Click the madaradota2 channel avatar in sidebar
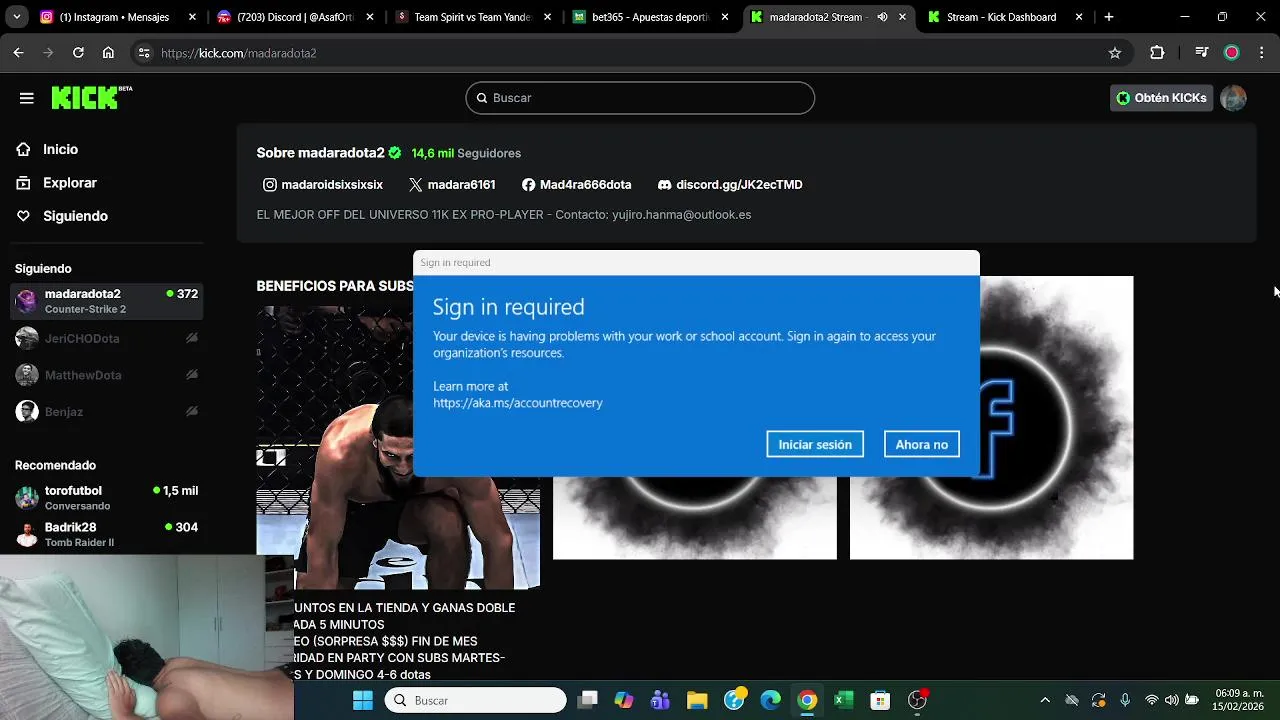 pos(27,301)
